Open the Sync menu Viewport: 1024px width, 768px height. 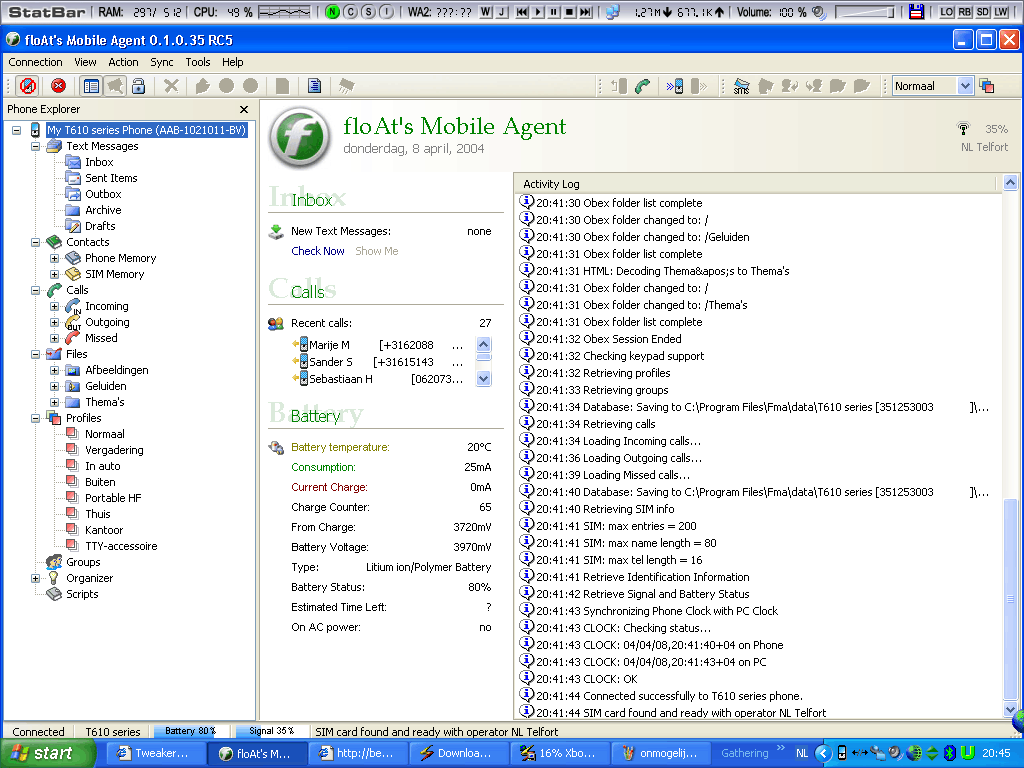tap(162, 62)
